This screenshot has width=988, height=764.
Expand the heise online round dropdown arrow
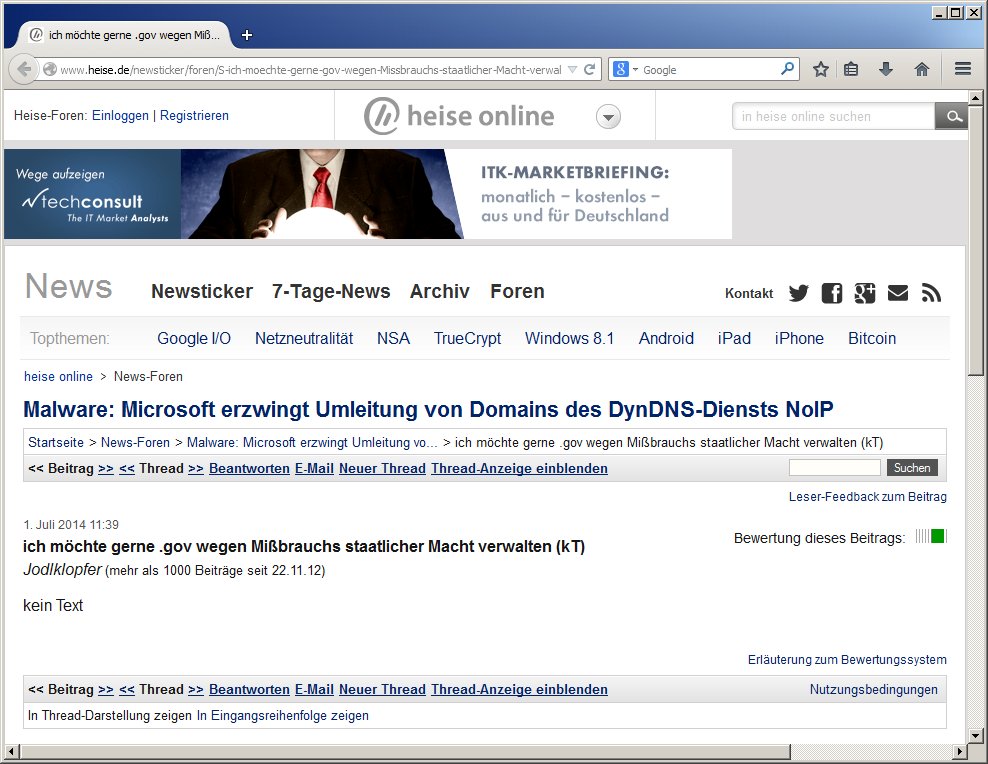point(608,117)
